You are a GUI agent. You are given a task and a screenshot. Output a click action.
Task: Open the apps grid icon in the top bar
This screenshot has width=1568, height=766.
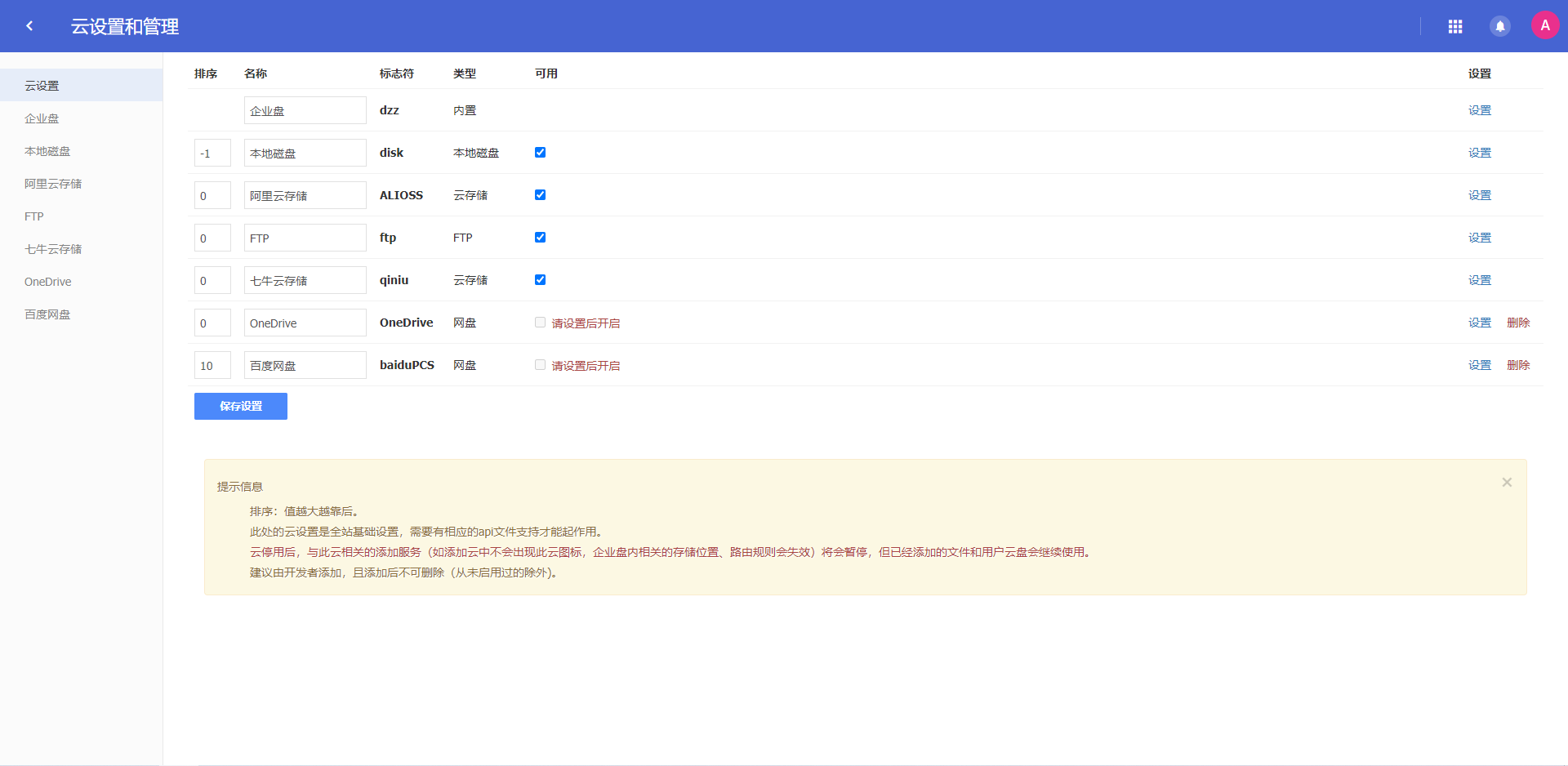coord(1455,26)
